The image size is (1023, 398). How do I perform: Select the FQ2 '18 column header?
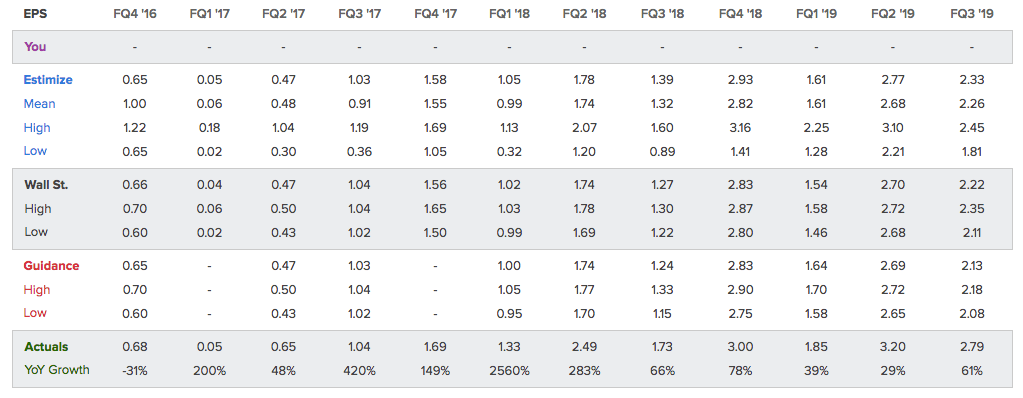584,13
